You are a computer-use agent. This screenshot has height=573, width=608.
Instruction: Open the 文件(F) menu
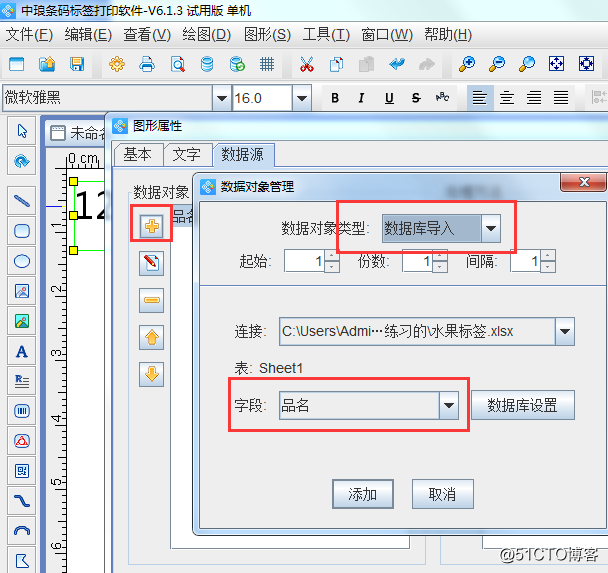click(x=29, y=35)
